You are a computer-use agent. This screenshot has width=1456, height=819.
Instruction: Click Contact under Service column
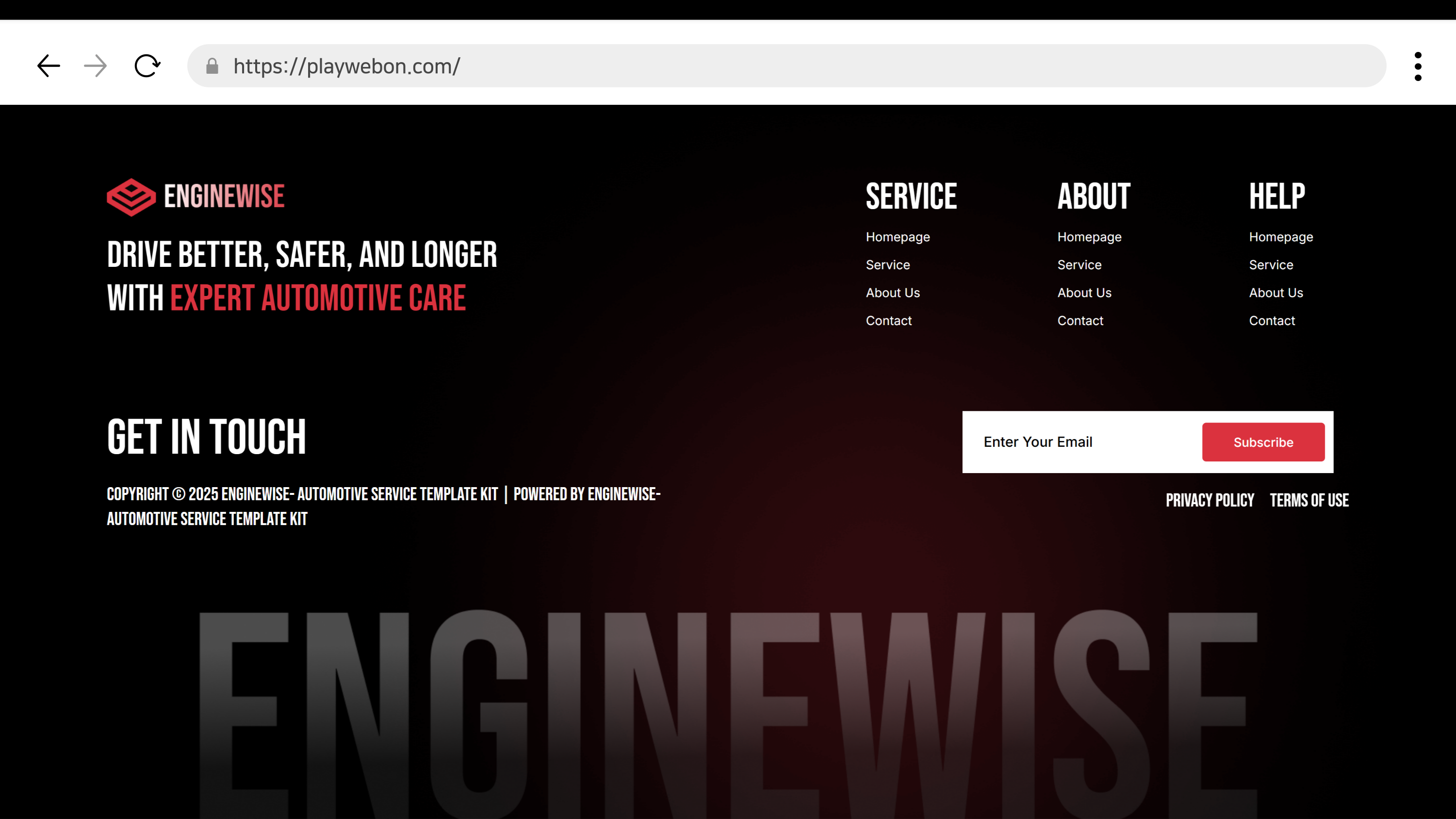(888, 321)
